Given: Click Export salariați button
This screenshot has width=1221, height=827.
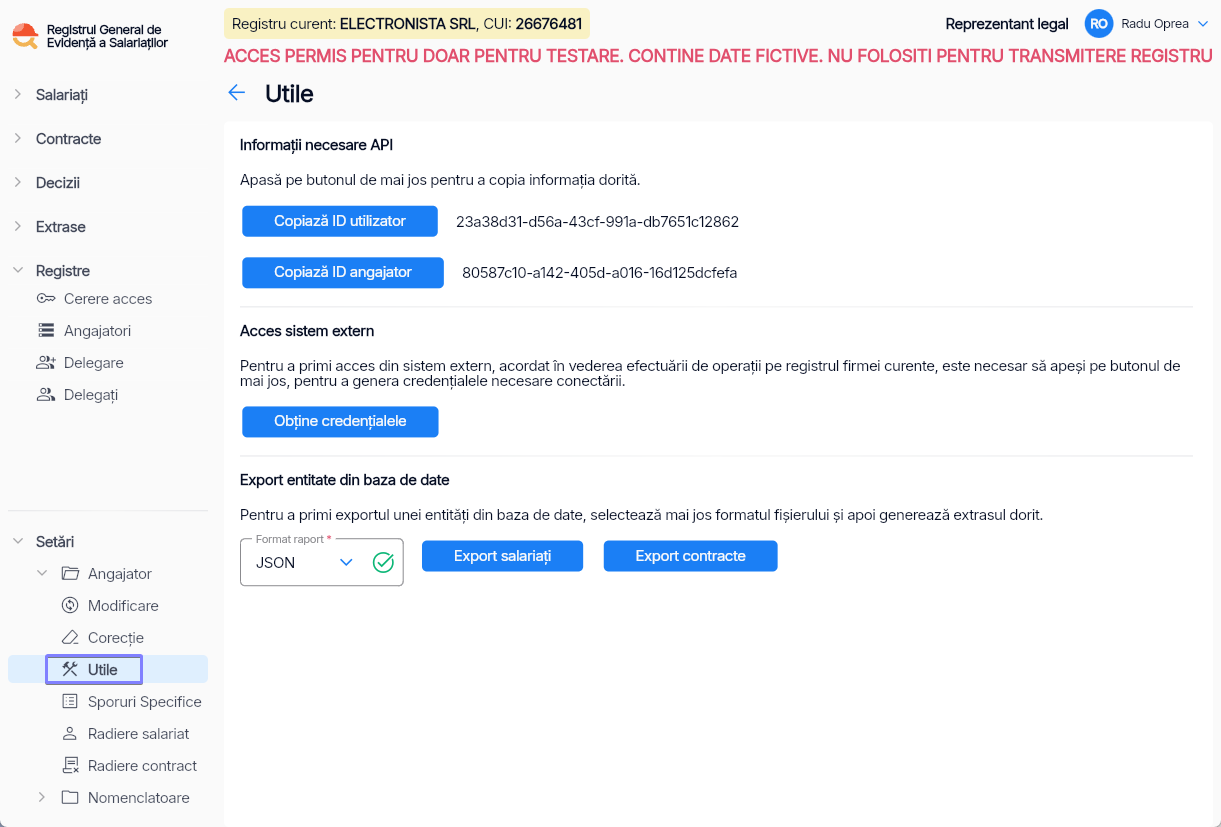Looking at the screenshot, I should click(x=502, y=556).
